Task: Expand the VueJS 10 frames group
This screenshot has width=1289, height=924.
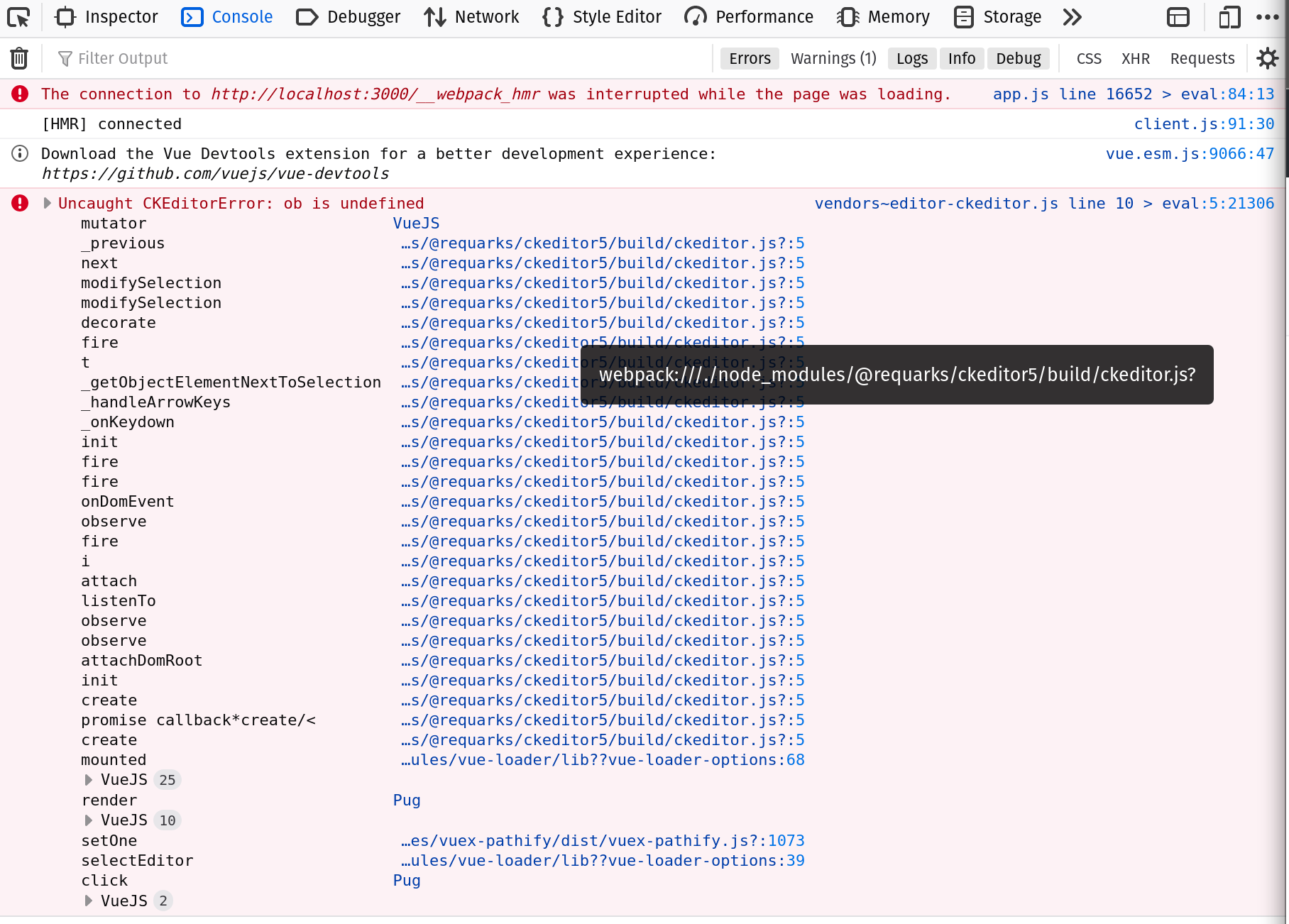Action: click(88, 820)
